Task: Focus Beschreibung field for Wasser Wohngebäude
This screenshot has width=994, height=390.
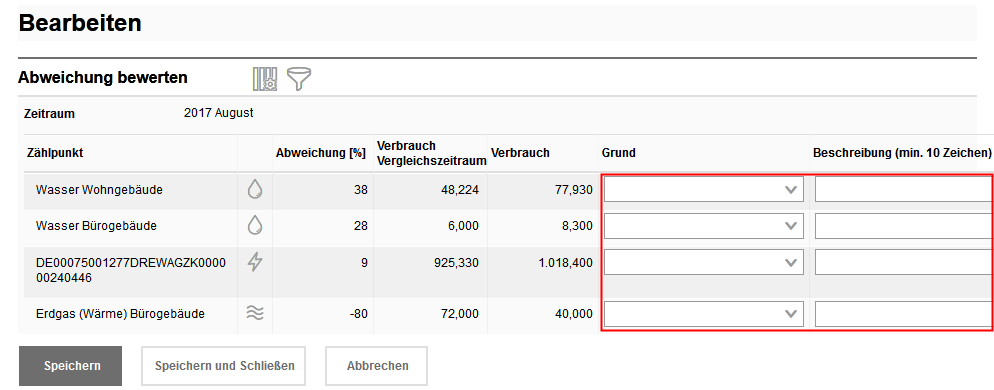Action: point(904,189)
